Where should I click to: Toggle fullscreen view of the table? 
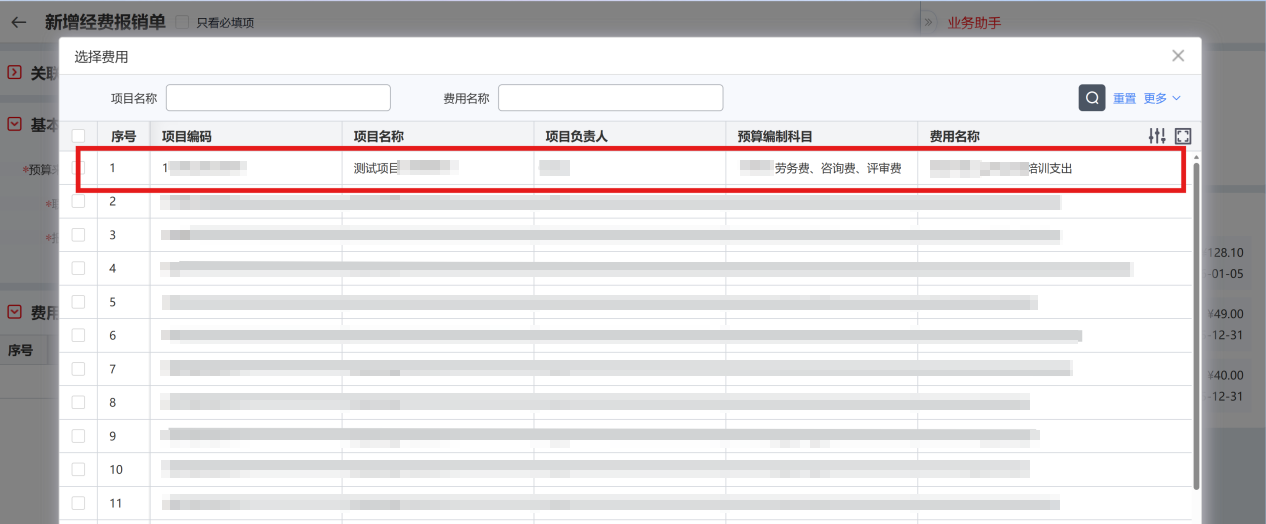click(1183, 136)
